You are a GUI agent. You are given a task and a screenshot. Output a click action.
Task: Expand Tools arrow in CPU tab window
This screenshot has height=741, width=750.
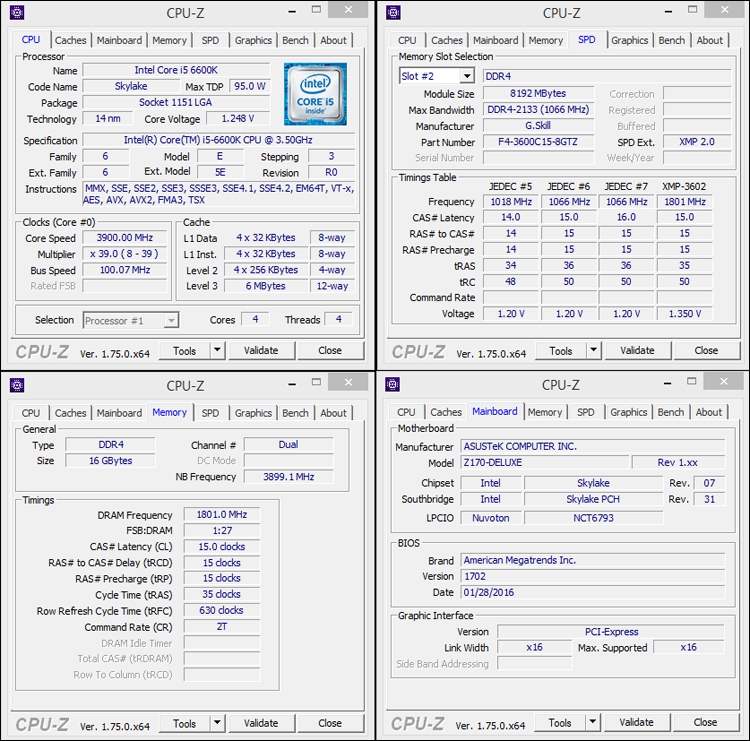(217, 350)
